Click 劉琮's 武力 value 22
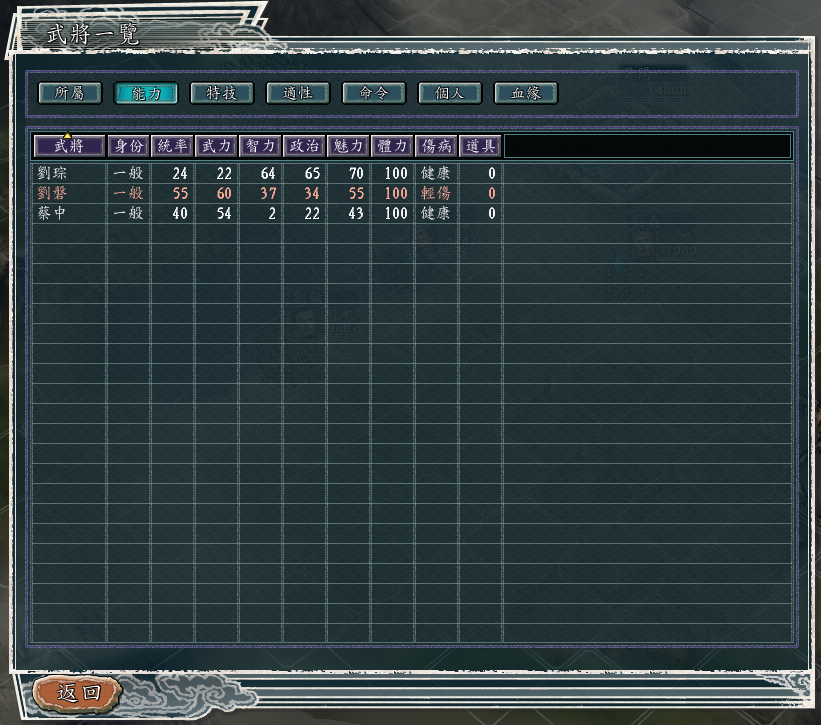 click(224, 173)
